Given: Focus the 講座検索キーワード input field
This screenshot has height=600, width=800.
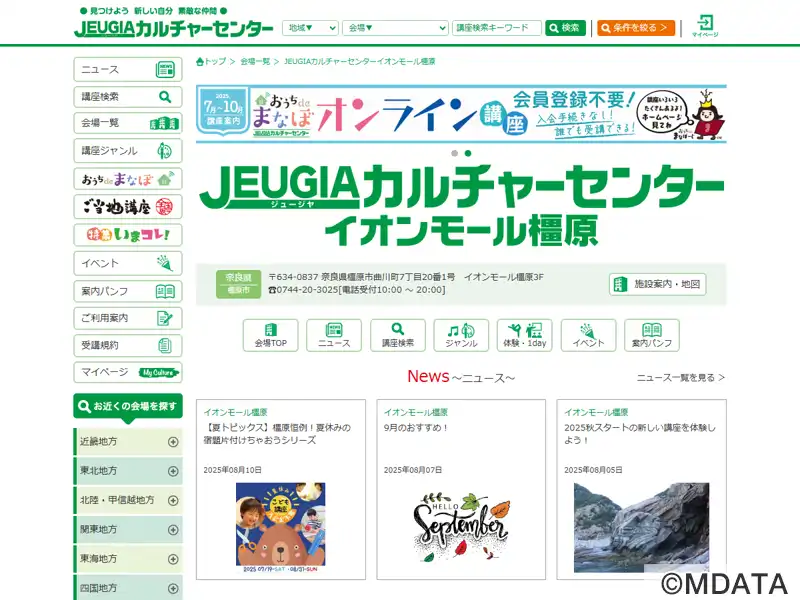Looking at the screenshot, I should coord(496,28).
